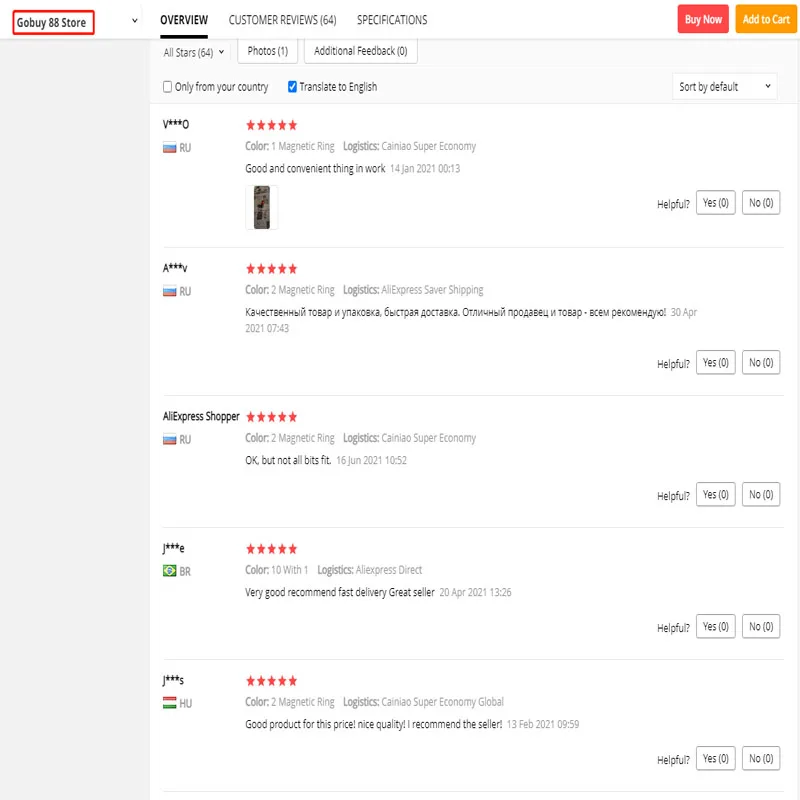Click the Russian flag under AliExpress Shopper

click(170, 440)
